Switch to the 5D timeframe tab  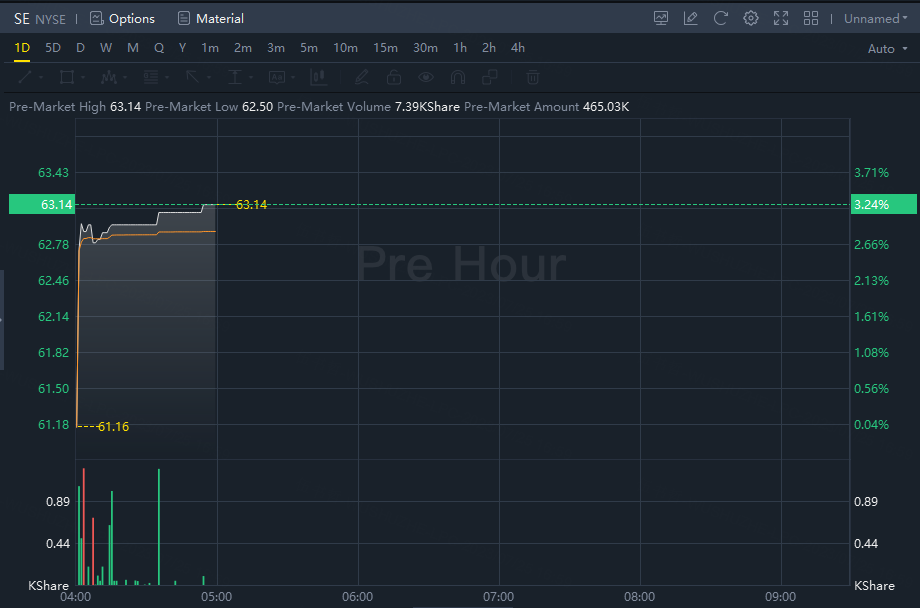coord(53,48)
